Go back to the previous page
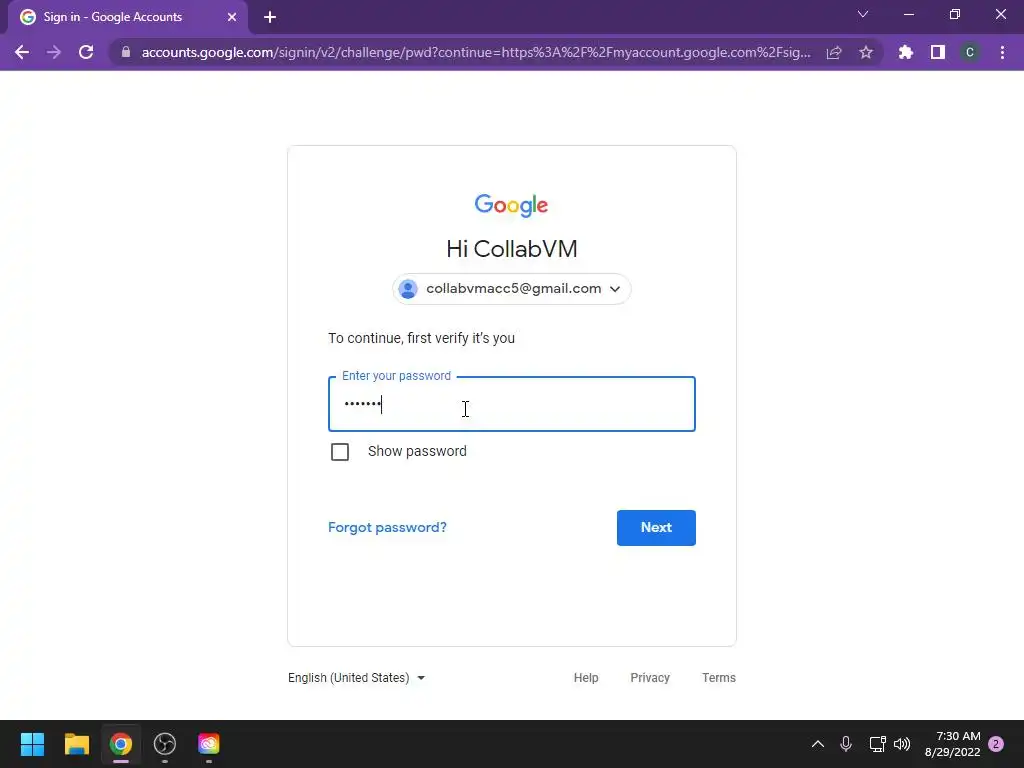Viewport: 1024px width, 768px height. [22, 52]
